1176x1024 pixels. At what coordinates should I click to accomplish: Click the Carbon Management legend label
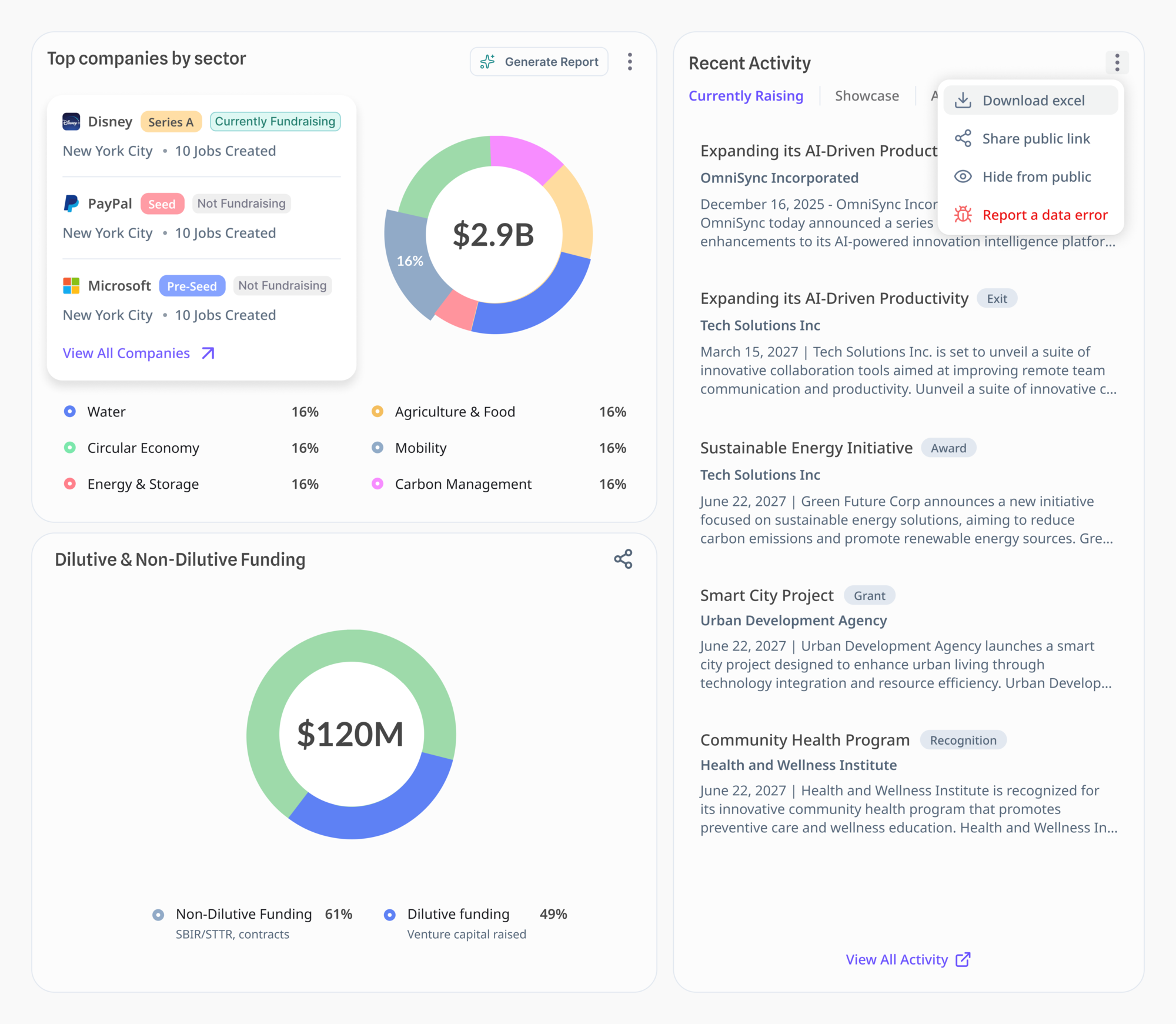point(463,484)
